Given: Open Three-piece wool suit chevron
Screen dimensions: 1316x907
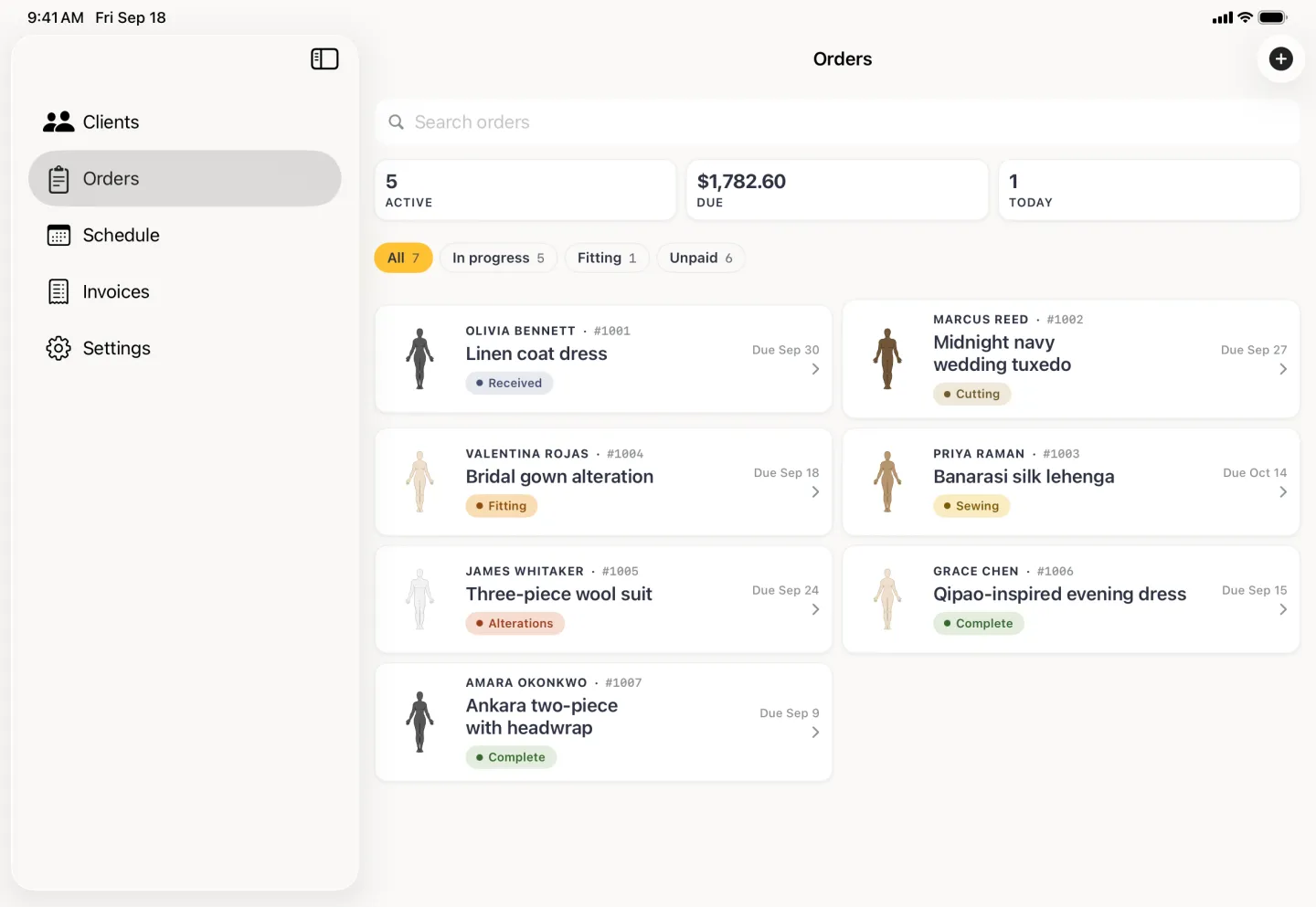Looking at the screenshot, I should click(815, 609).
